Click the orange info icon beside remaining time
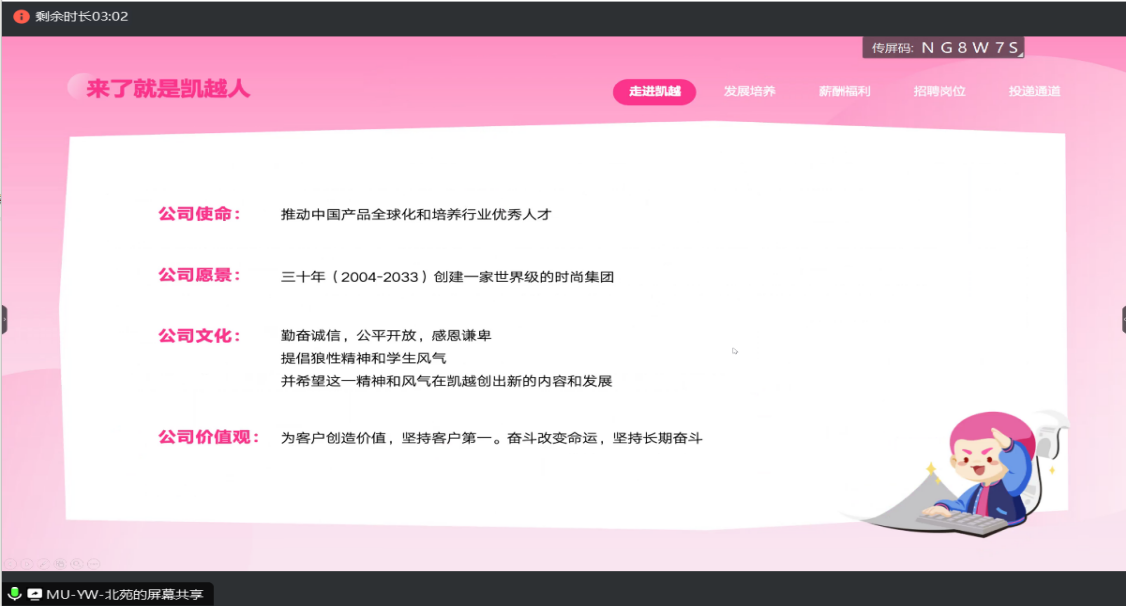The height and width of the screenshot is (606, 1126). click(x=21, y=17)
